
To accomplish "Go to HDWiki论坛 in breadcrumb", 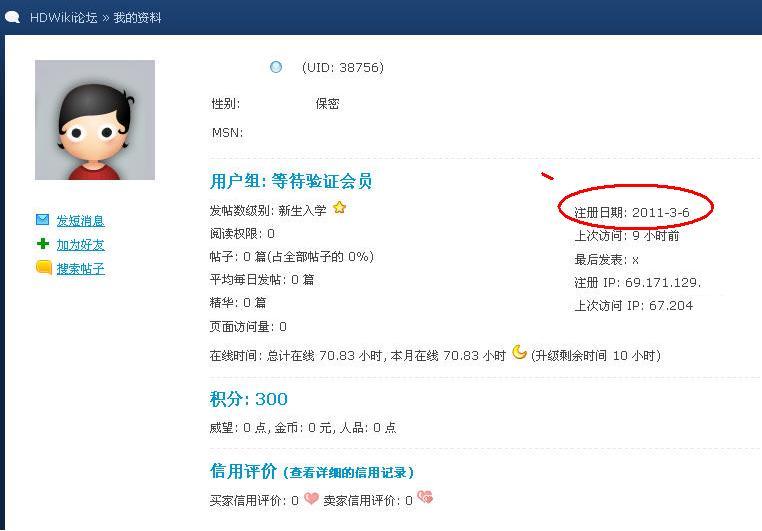I will (x=64, y=18).
